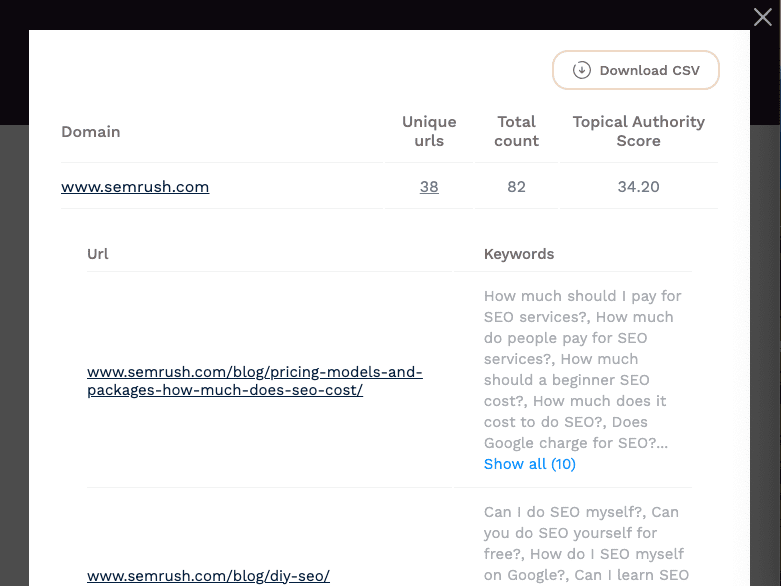Open the www.semrush.com domain link
Image resolution: width=781 pixels, height=586 pixels.
[x=135, y=187]
